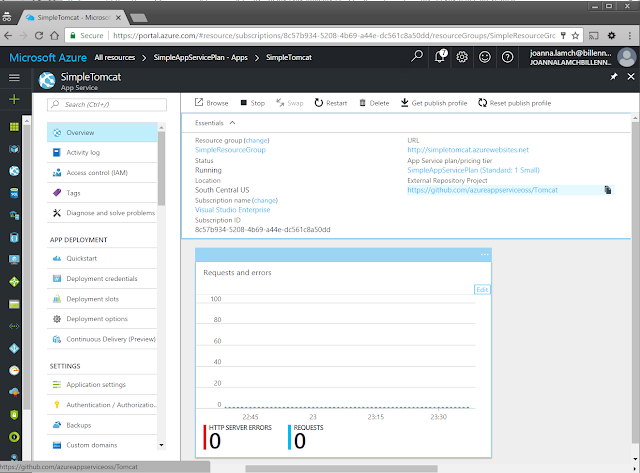This screenshot has height=473, width=640.
Task: Open the chart tile ellipsis menu
Action: [x=484, y=255]
